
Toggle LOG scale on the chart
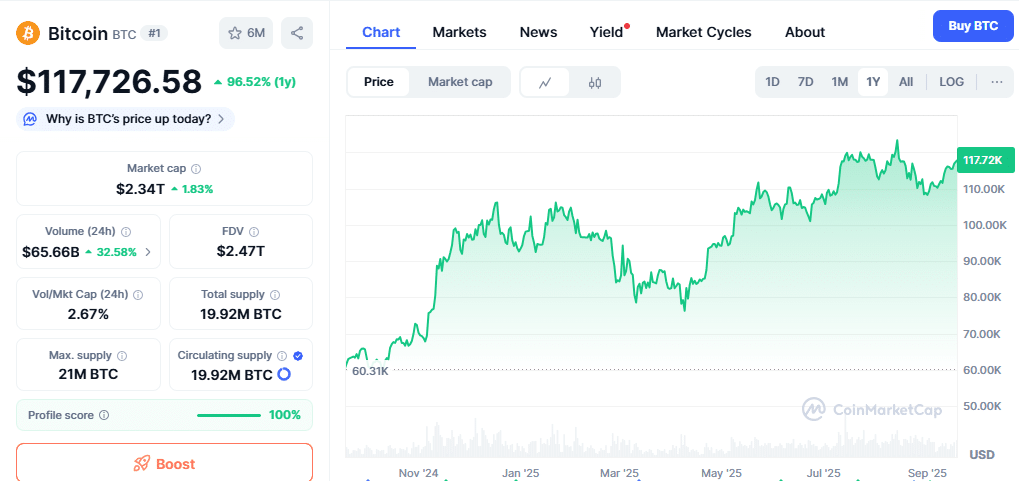[951, 82]
